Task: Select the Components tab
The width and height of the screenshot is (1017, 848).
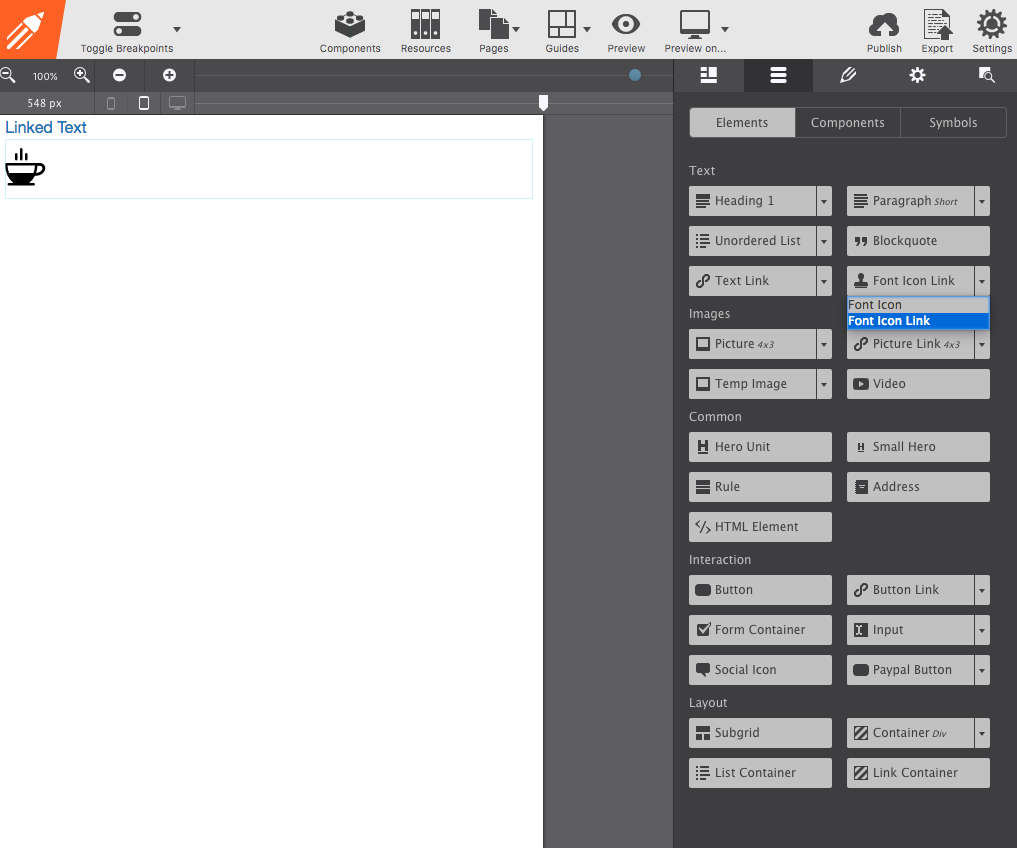Action: click(x=848, y=123)
